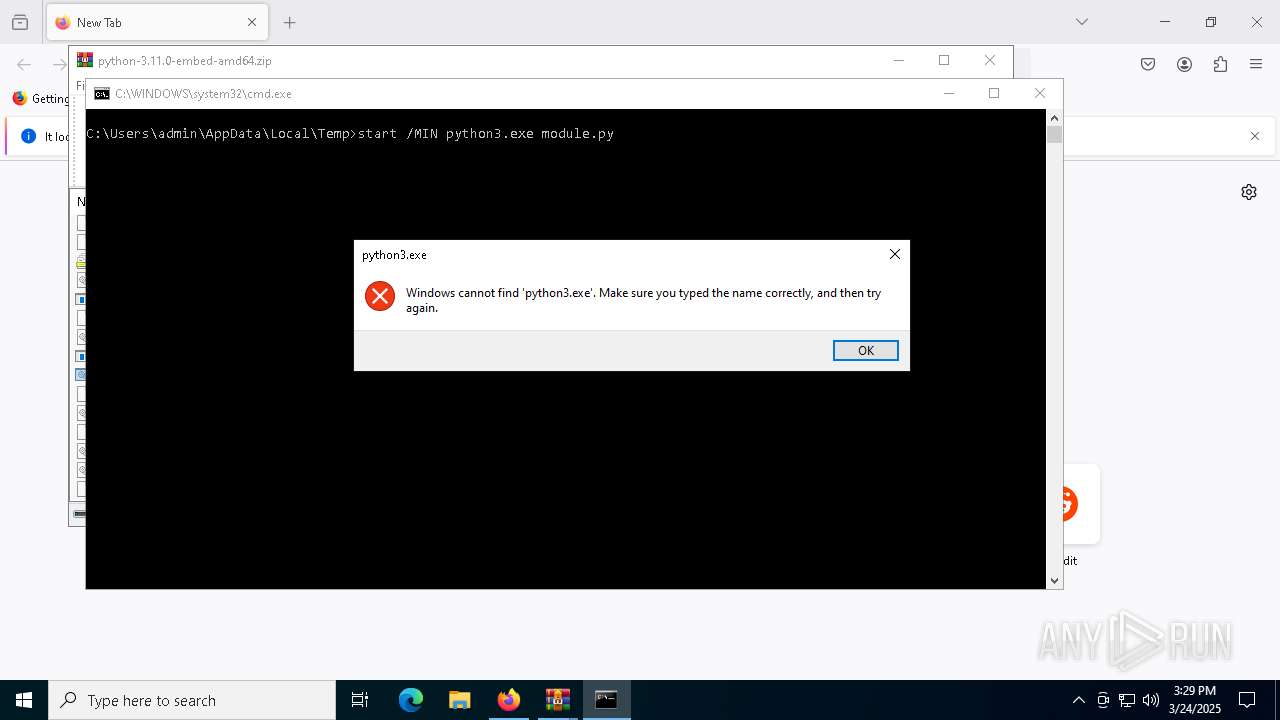Open the Getting Started bookmark

click(41, 99)
